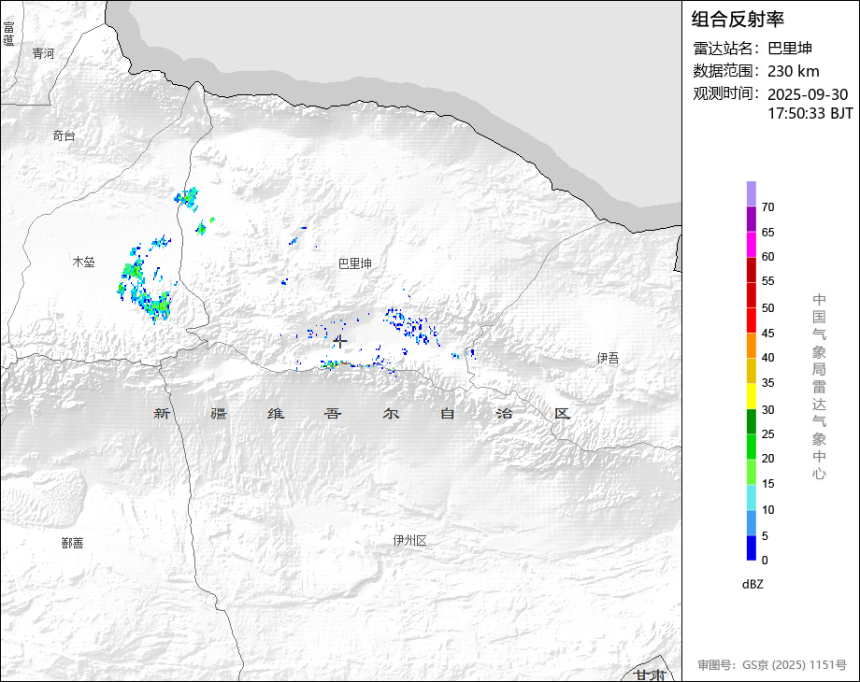Click the observation time 17:50:33 BJT

click(x=810, y=113)
